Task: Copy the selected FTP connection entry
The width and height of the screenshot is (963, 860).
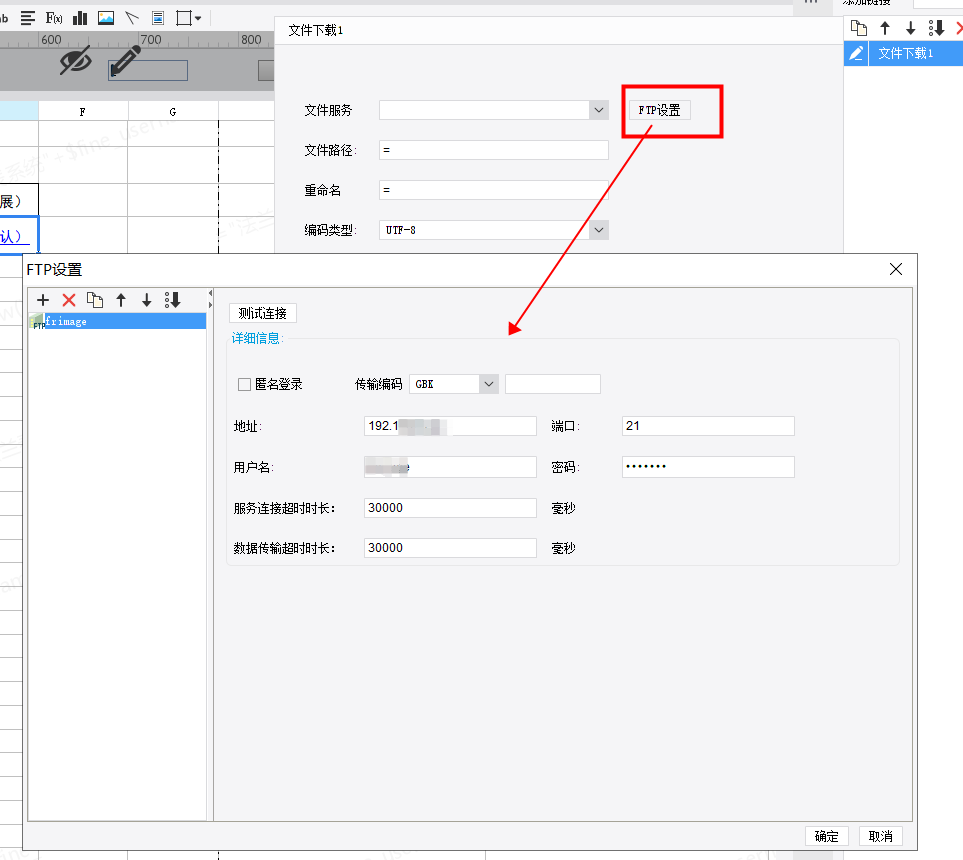Action: coord(95,300)
